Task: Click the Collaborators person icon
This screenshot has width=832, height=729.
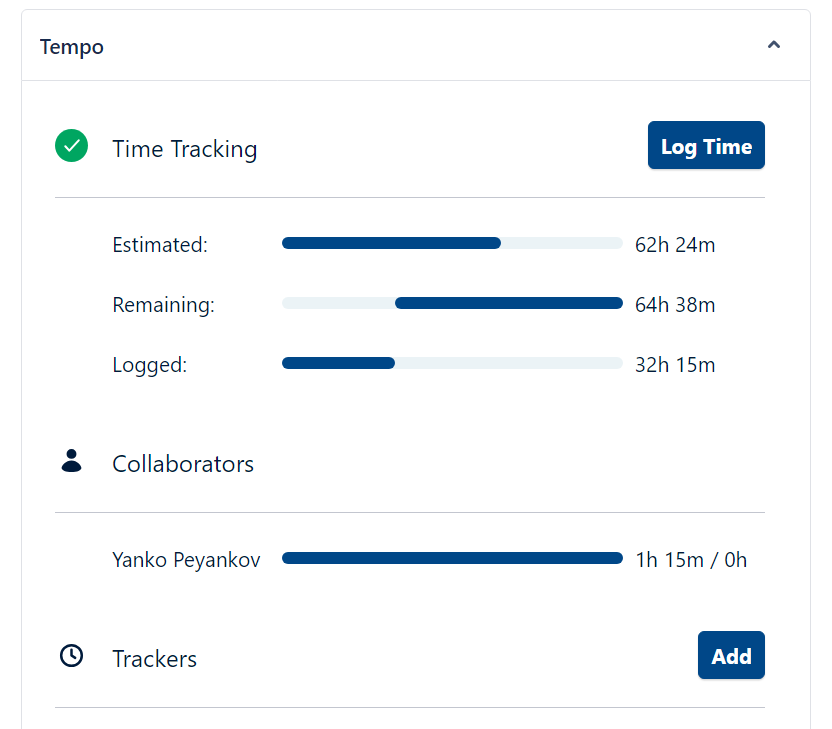Action: tap(71, 461)
